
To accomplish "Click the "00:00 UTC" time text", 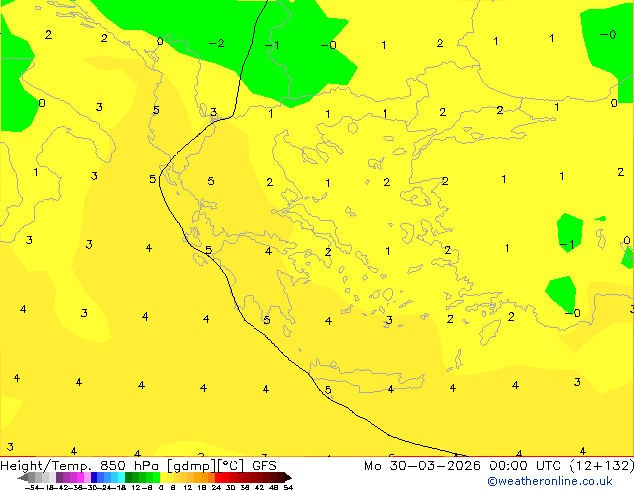I will 525,466.
